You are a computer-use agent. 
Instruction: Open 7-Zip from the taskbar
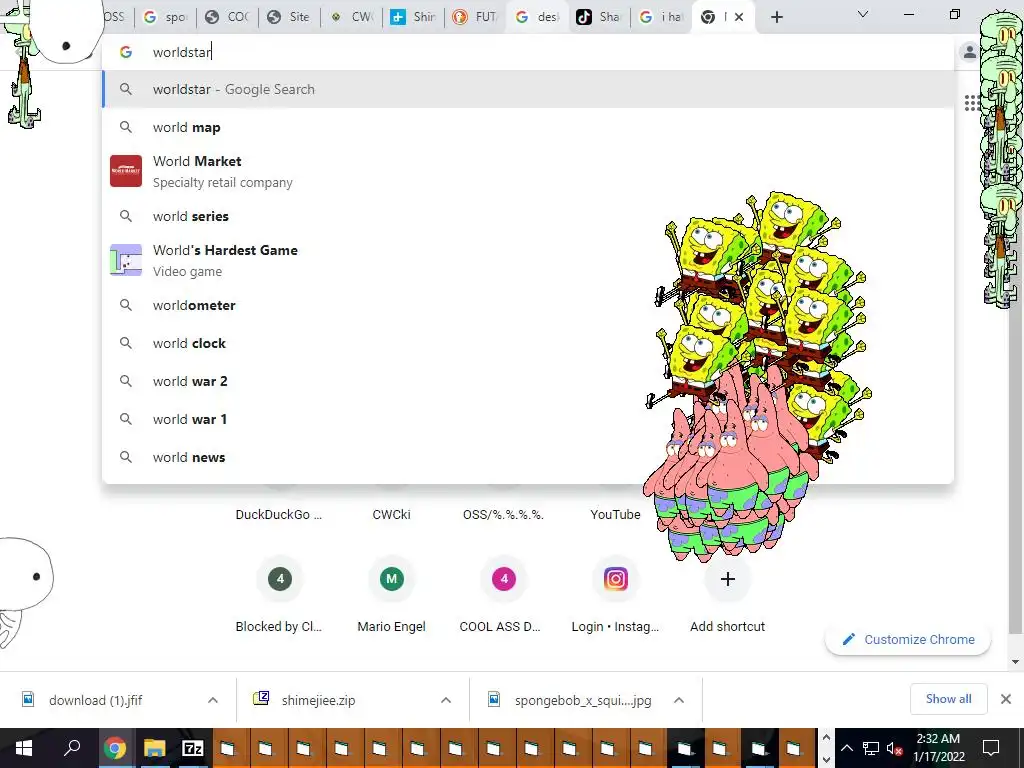click(x=193, y=748)
